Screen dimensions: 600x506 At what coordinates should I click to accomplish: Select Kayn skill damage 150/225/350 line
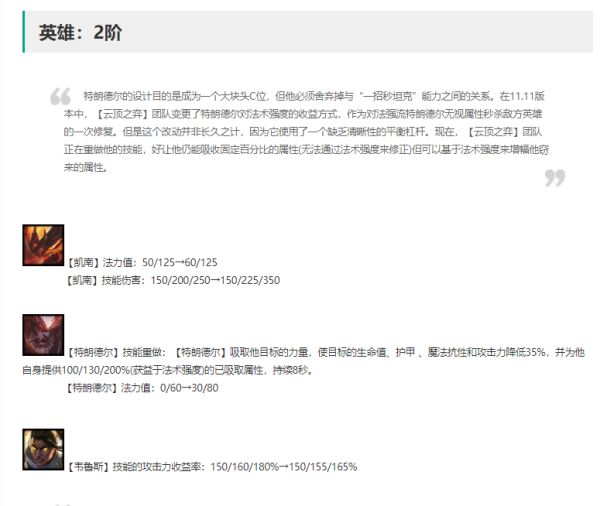pyautogui.click(x=173, y=280)
